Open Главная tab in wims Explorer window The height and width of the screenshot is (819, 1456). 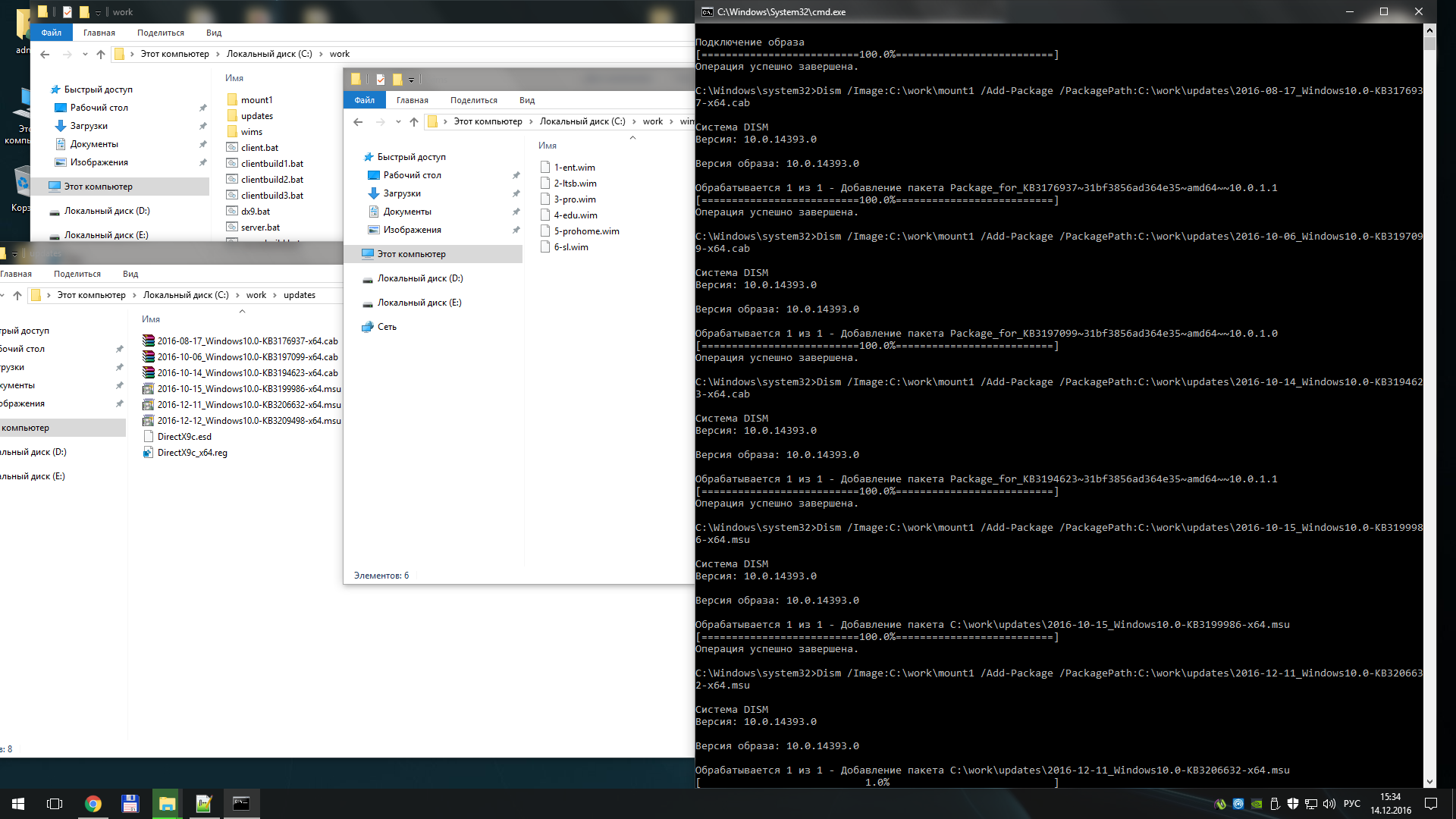tap(413, 100)
